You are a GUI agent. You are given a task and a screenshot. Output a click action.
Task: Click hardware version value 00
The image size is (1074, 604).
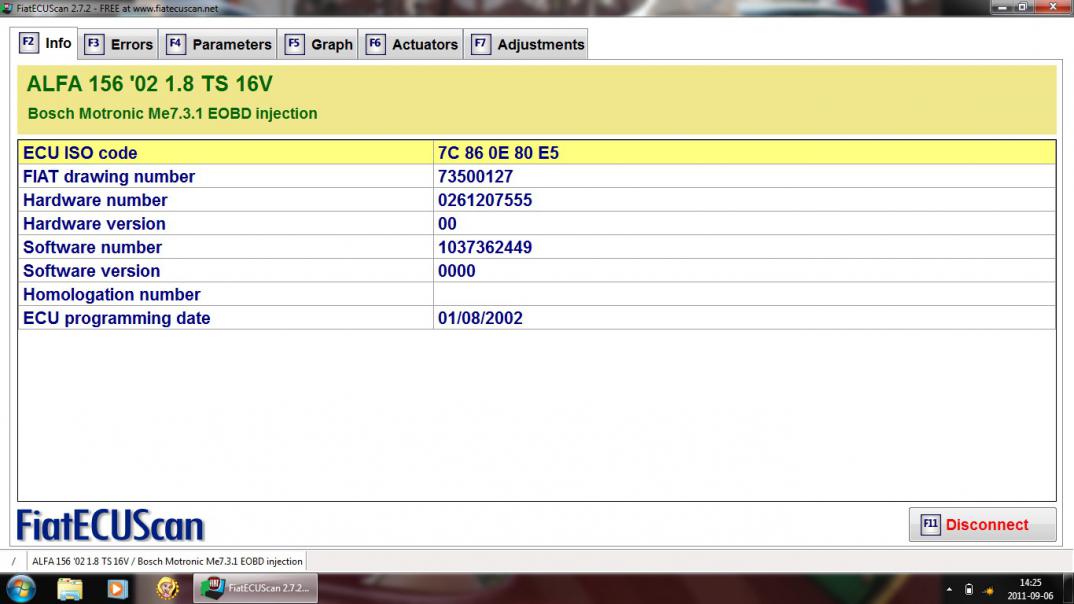point(447,224)
